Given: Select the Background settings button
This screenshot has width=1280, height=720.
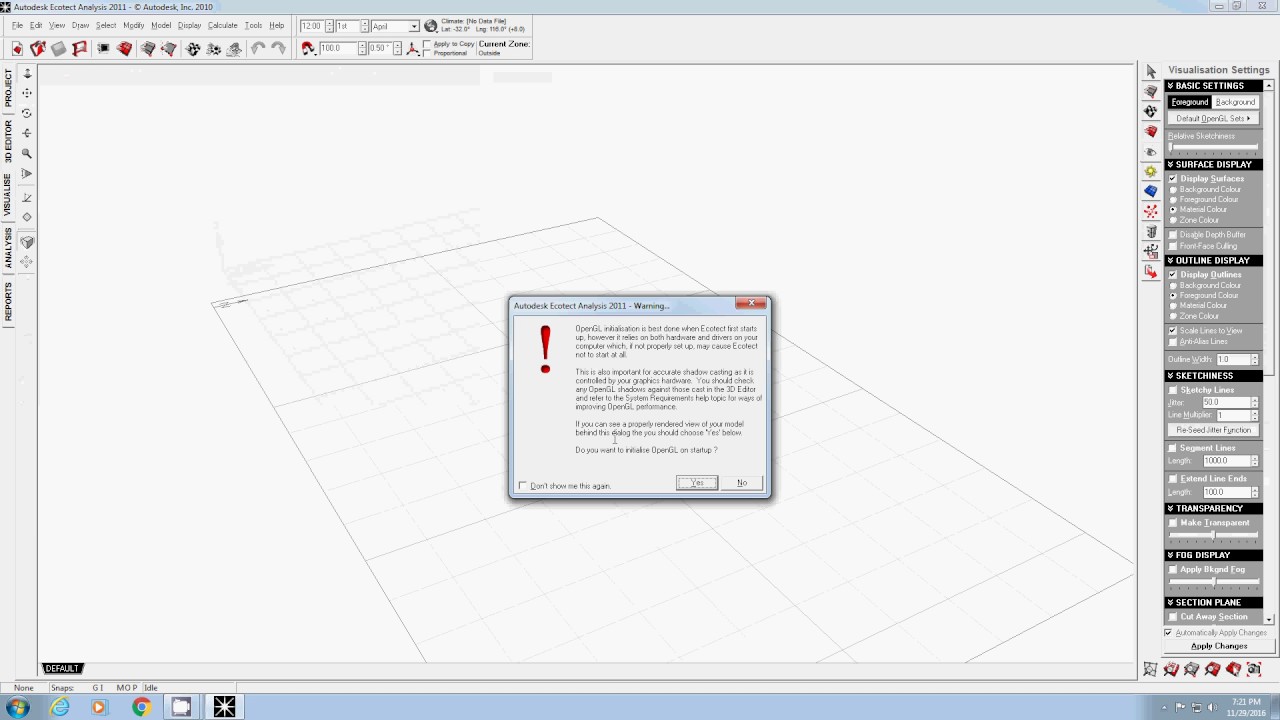Looking at the screenshot, I should (1235, 102).
